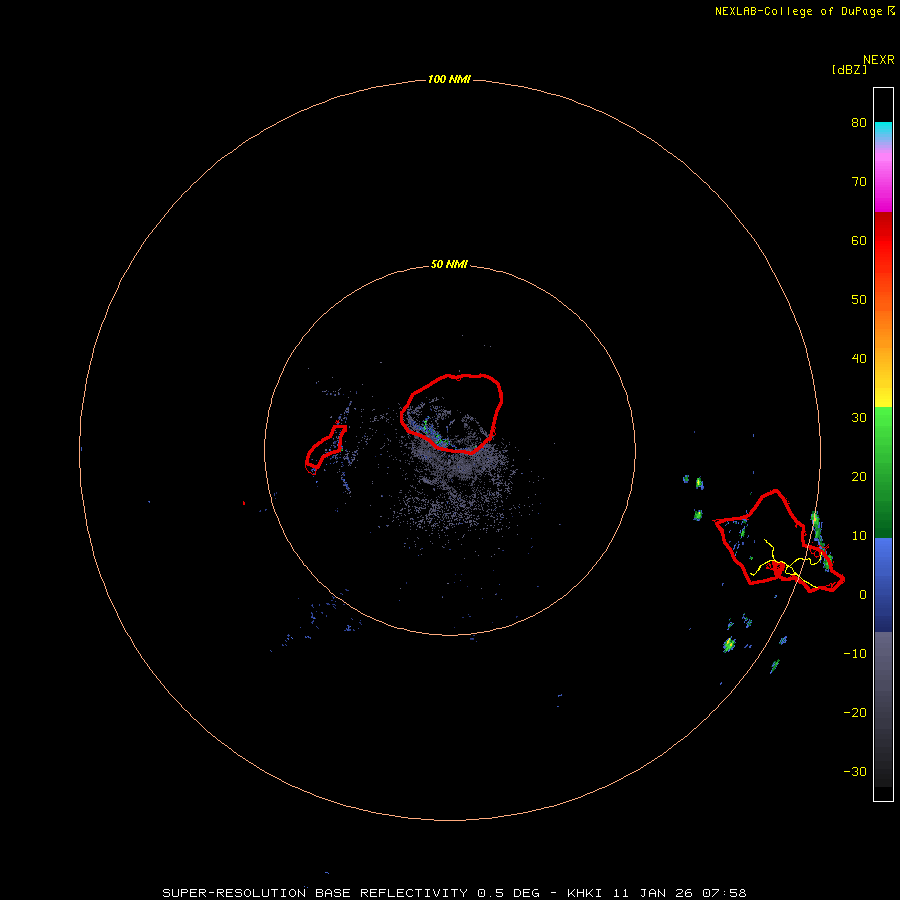Click the 30 dBZ scale value
This screenshot has width=900, height=900.
pyautogui.click(x=859, y=417)
